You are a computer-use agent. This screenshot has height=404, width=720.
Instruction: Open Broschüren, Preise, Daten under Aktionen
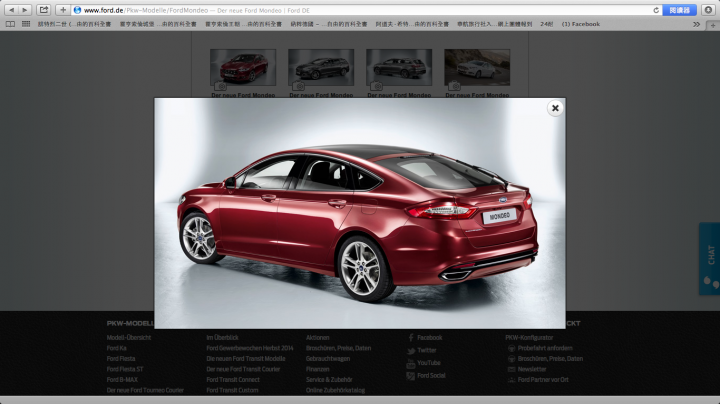pyautogui.click(x=338, y=348)
